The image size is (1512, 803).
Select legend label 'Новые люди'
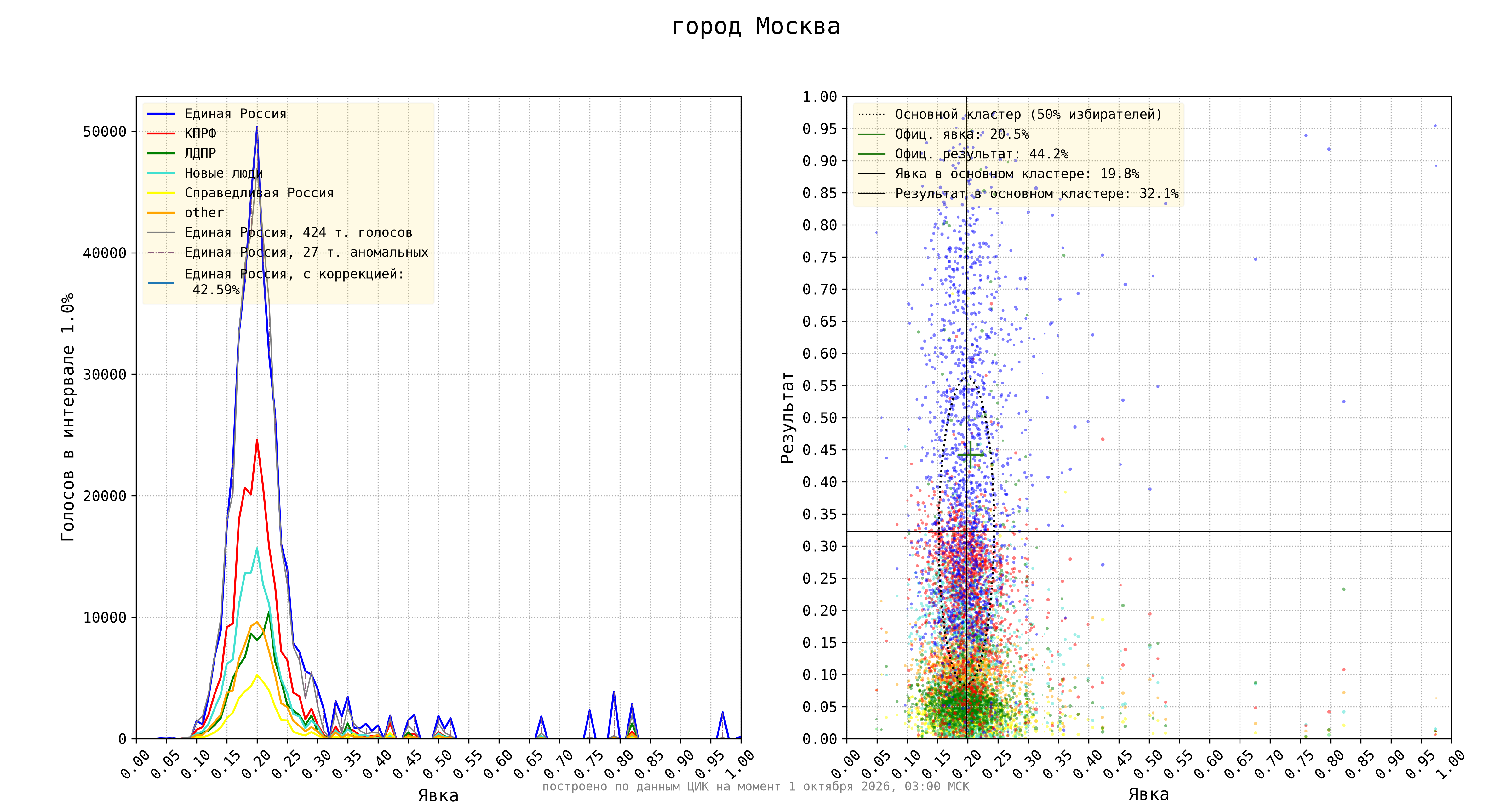pos(224,173)
